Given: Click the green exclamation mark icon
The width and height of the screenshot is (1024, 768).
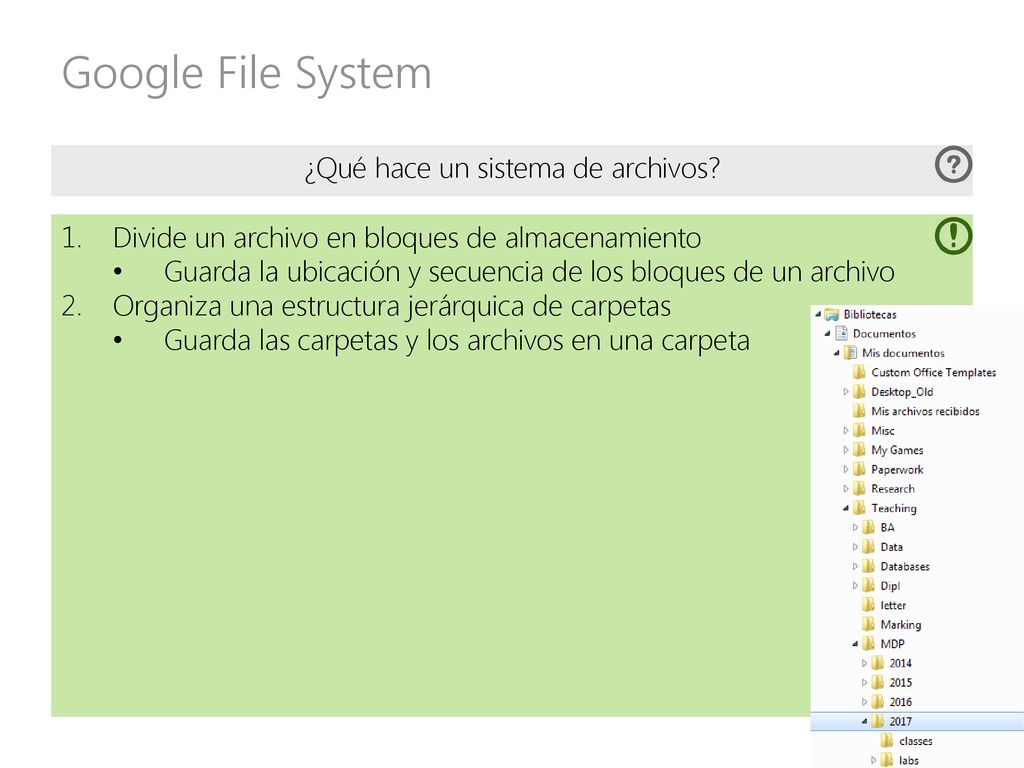Looking at the screenshot, I should tap(953, 236).
